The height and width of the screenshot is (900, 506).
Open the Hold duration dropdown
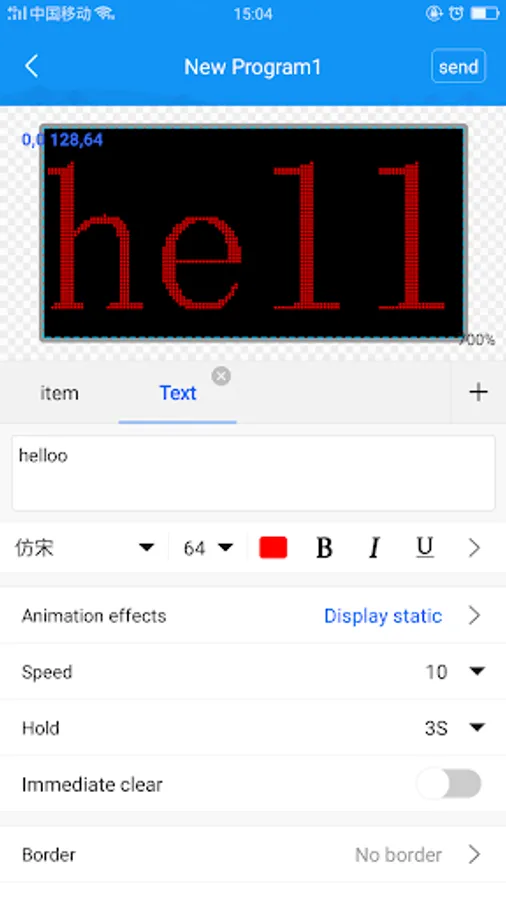455,728
